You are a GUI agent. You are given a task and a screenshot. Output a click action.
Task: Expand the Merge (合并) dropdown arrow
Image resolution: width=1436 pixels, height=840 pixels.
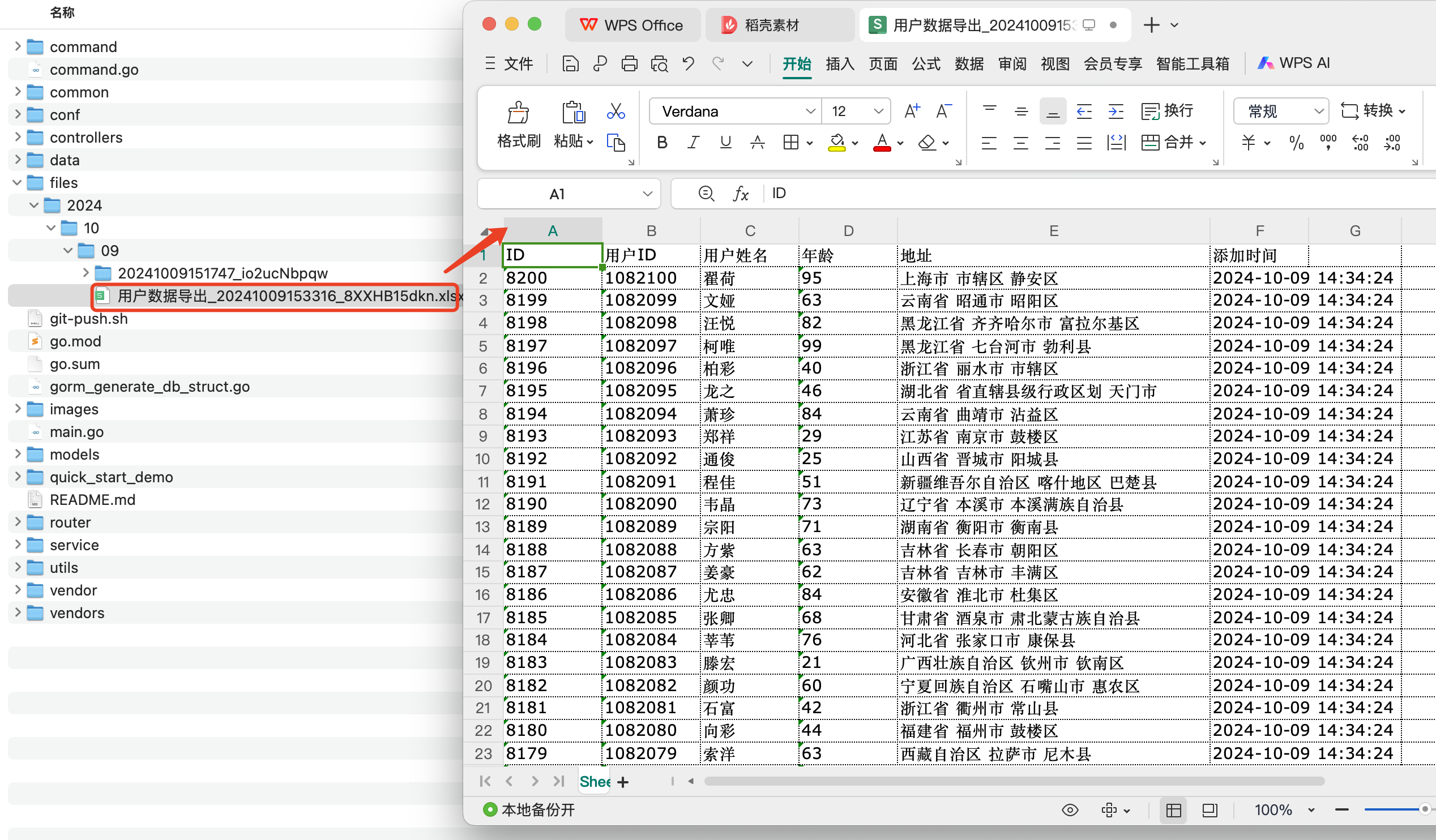pos(1202,143)
